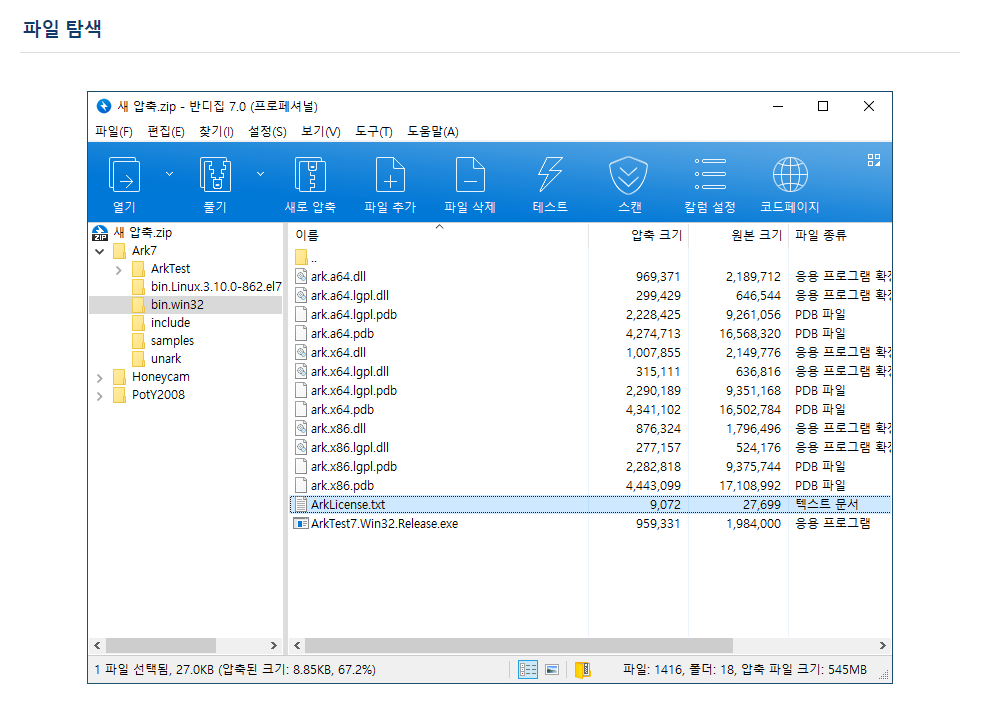Expand the Honeycam folder in sidebar
Image resolution: width=993 pixels, height=727 pixels.
point(98,377)
